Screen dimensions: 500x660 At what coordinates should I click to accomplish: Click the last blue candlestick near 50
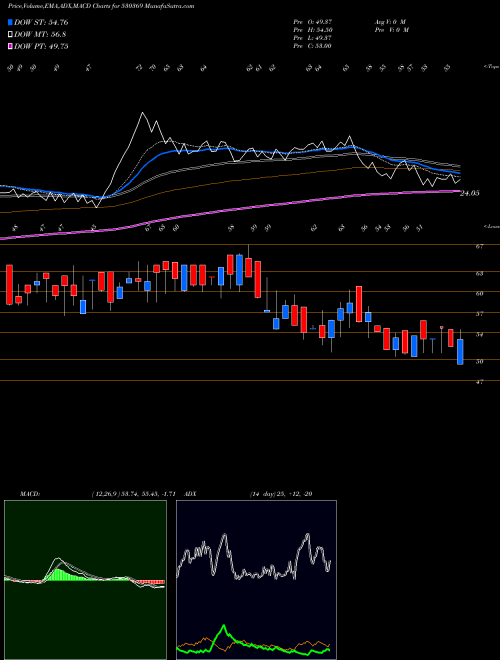point(460,352)
